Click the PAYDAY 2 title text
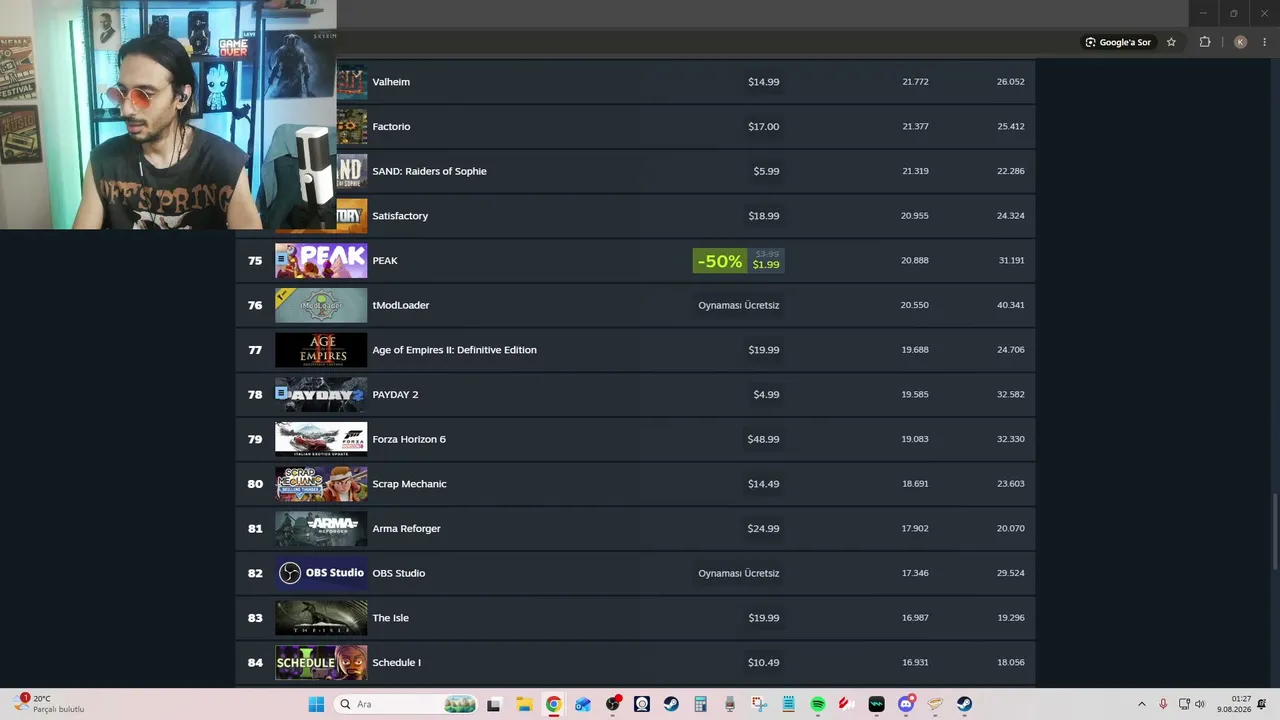The image size is (1280, 720). click(395, 395)
